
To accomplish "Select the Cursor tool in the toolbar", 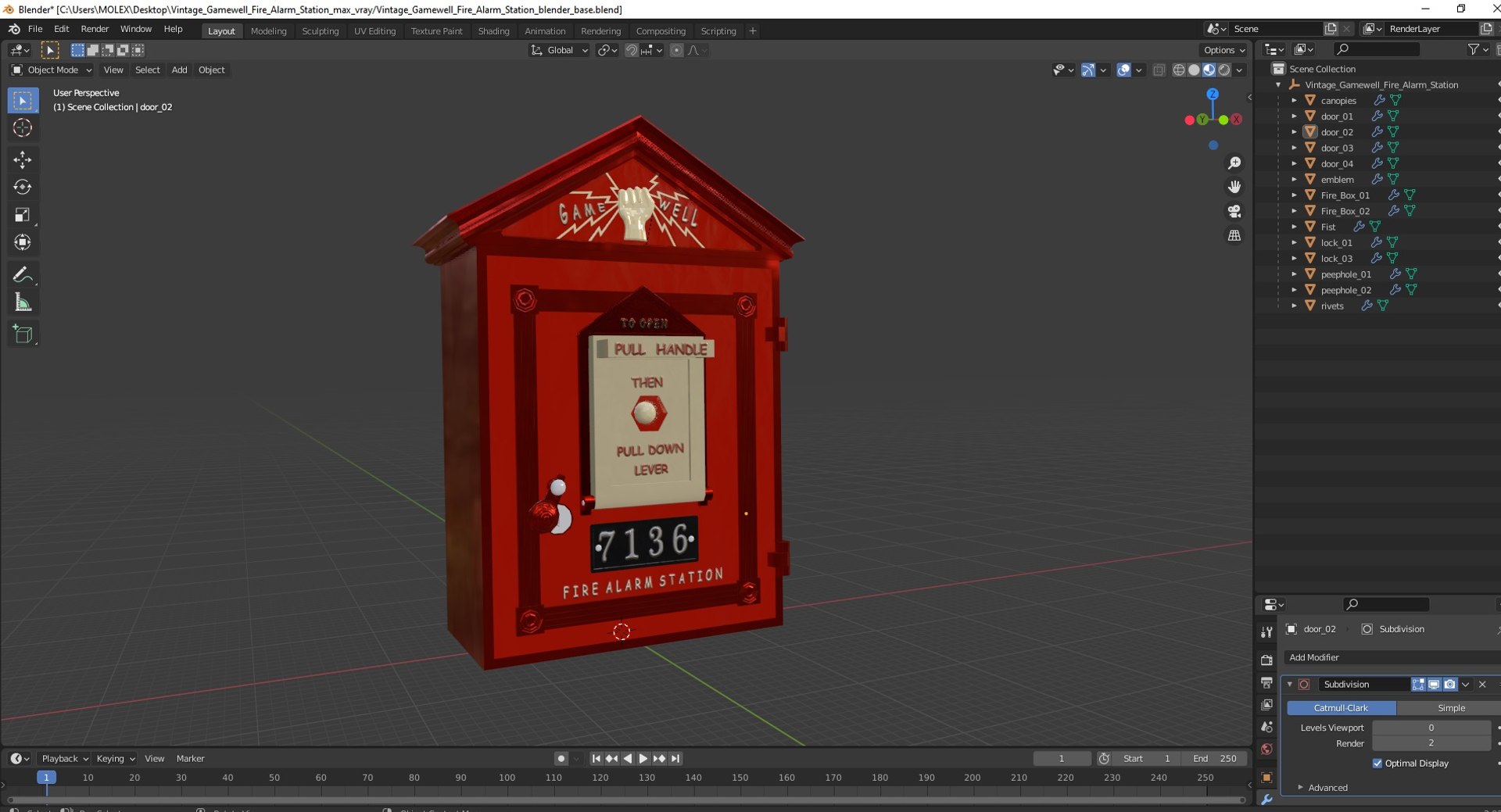I will click(x=23, y=128).
